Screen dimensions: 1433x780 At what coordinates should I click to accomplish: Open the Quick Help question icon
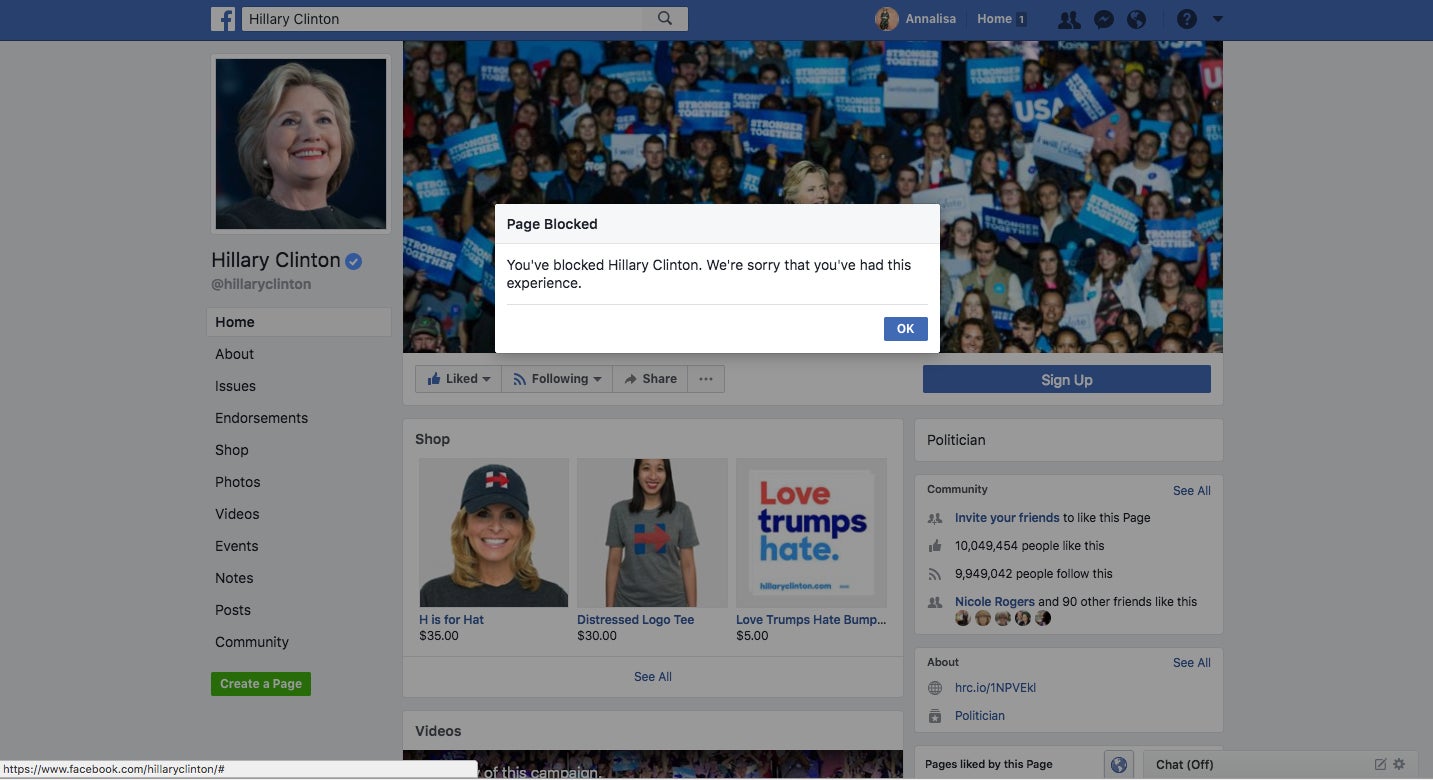click(1186, 19)
